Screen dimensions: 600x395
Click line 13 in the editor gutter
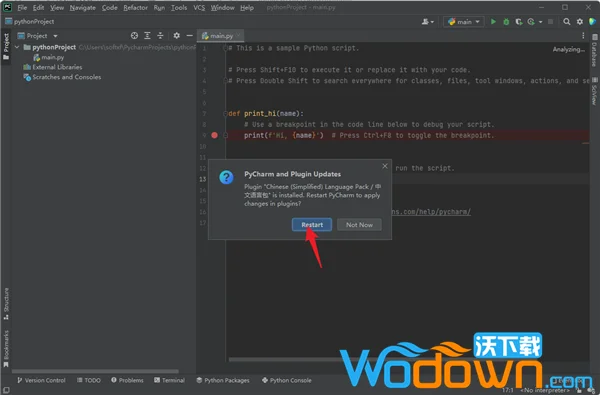pos(203,179)
